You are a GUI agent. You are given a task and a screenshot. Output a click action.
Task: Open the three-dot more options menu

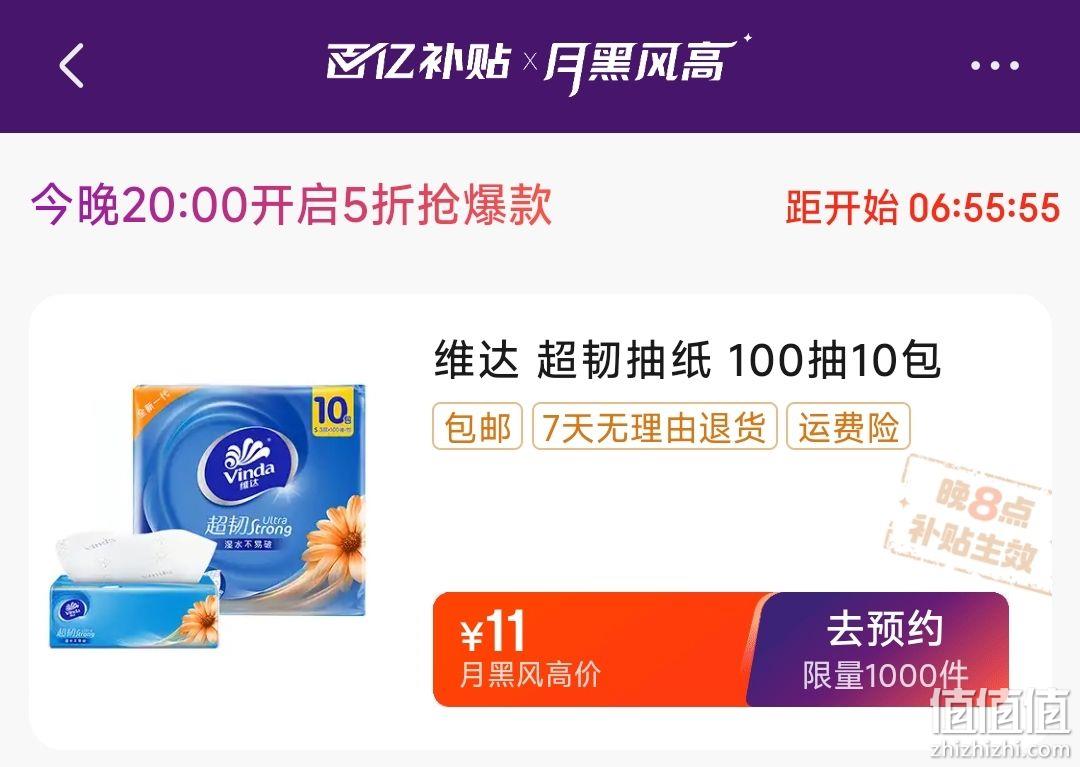point(995,66)
